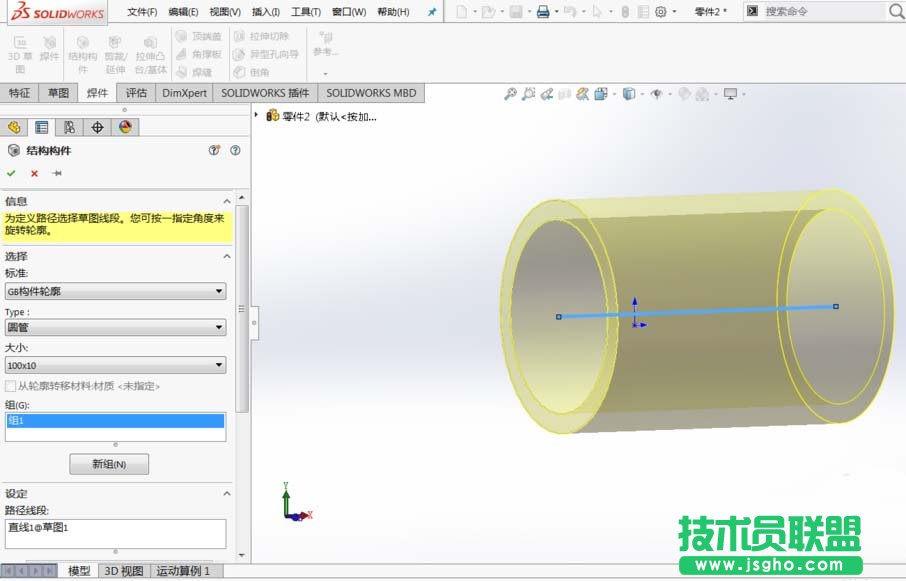Open the 异型孔向导 tool
906x581 pixels.
(265, 52)
